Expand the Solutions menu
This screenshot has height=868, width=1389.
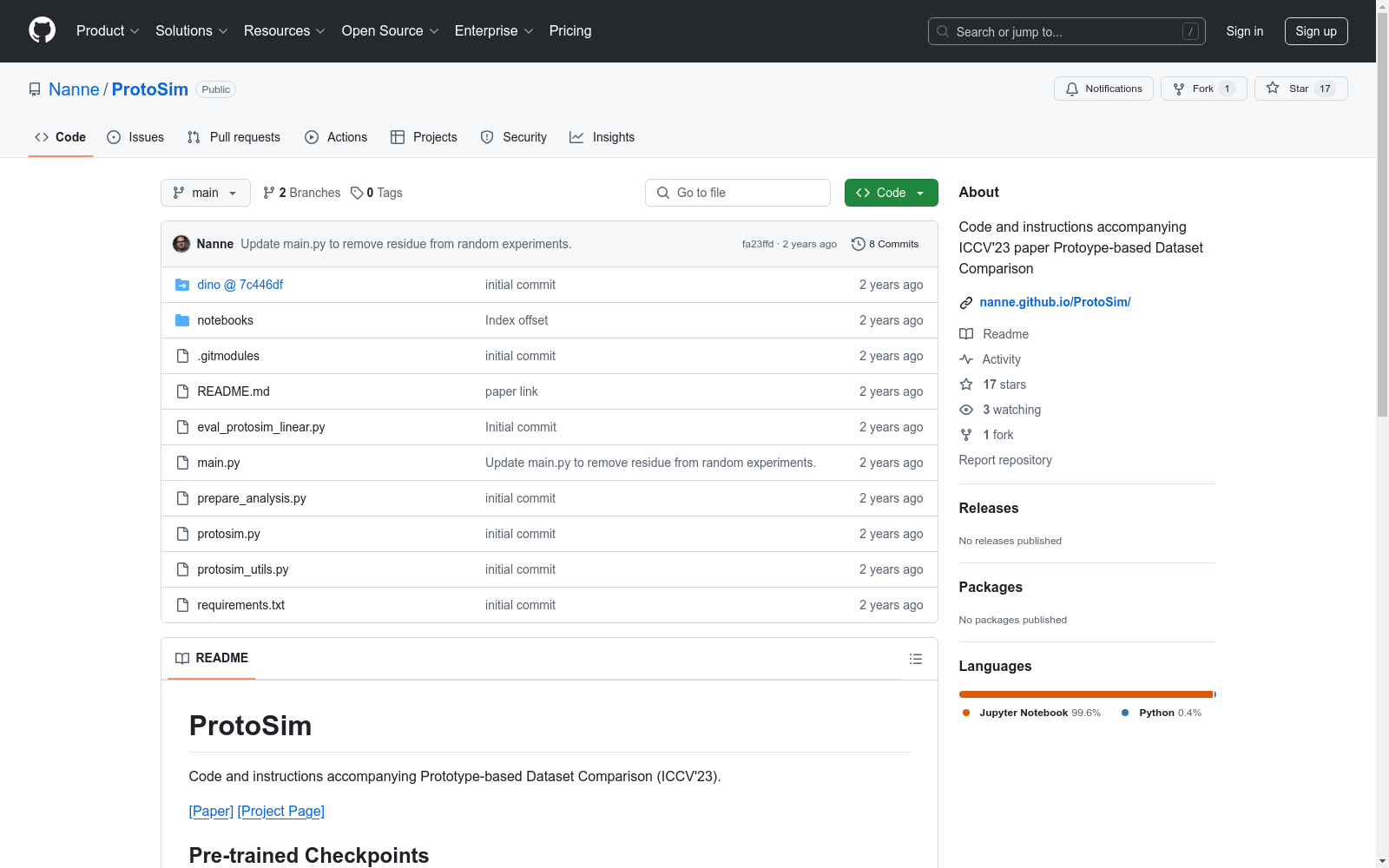pos(192,31)
